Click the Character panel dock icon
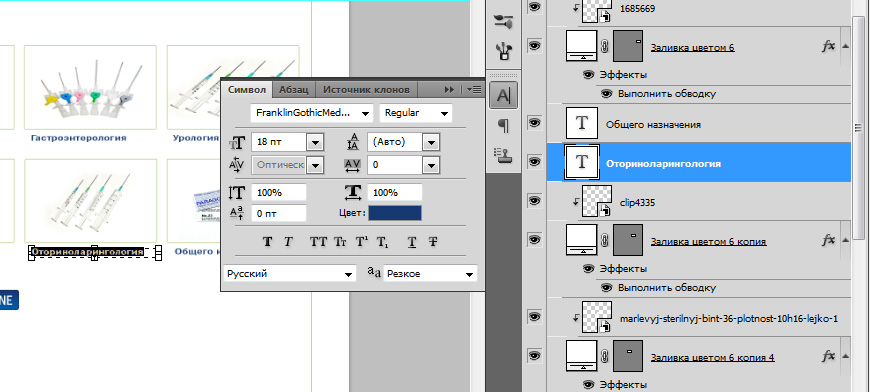 click(503, 95)
